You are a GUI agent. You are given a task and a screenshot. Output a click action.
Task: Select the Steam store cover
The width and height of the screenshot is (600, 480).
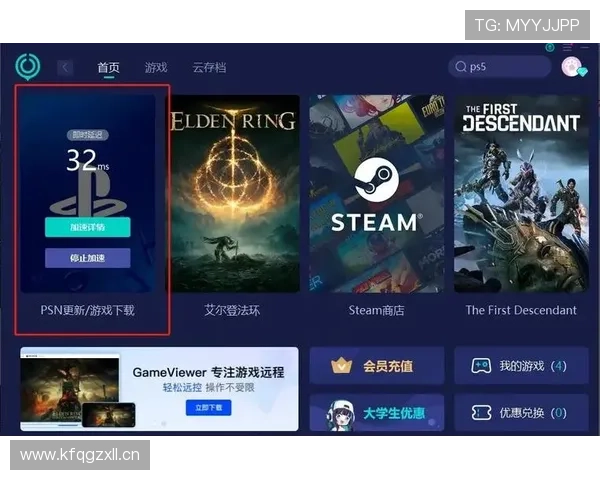click(x=377, y=194)
